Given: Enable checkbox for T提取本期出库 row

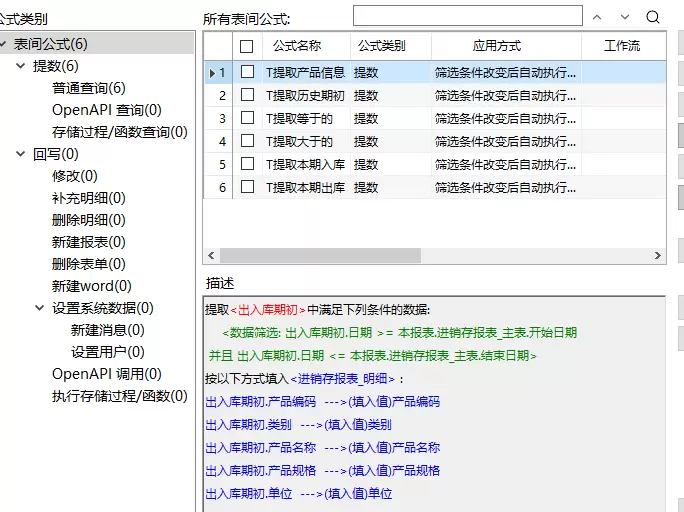Looking at the screenshot, I should pyautogui.click(x=247, y=187).
